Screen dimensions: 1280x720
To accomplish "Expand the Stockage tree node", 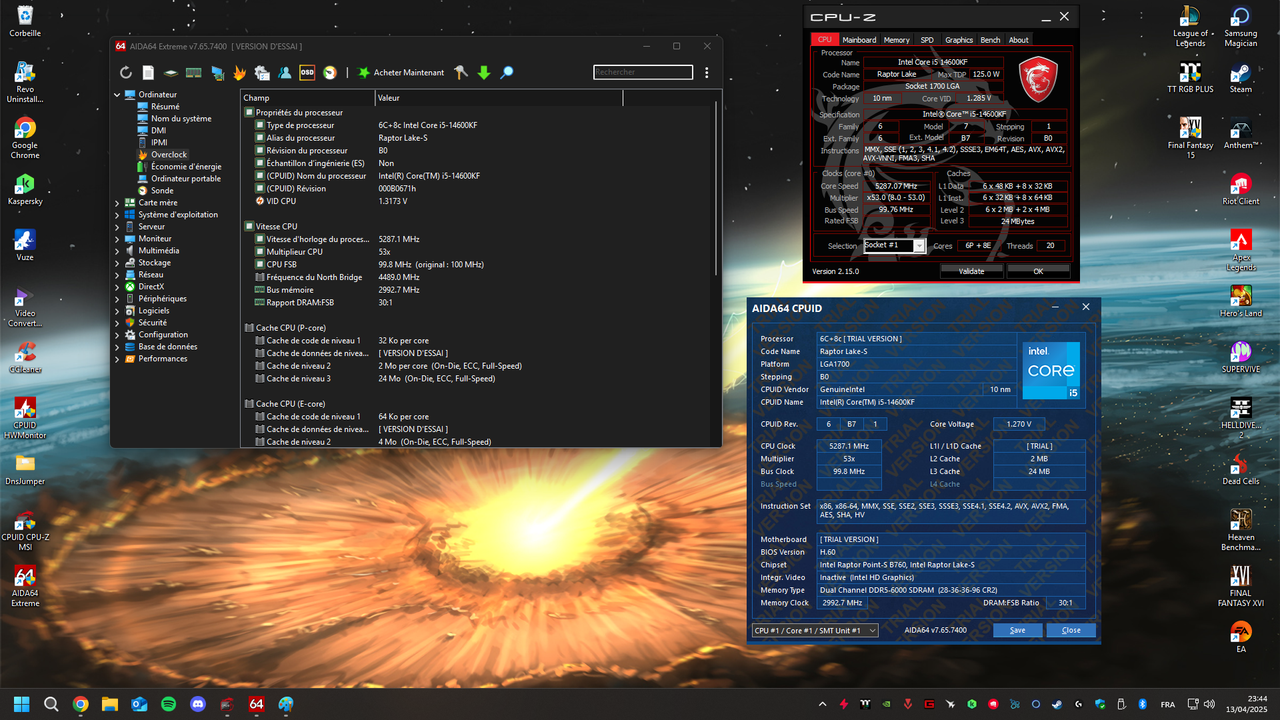I will [x=118, y=263].
